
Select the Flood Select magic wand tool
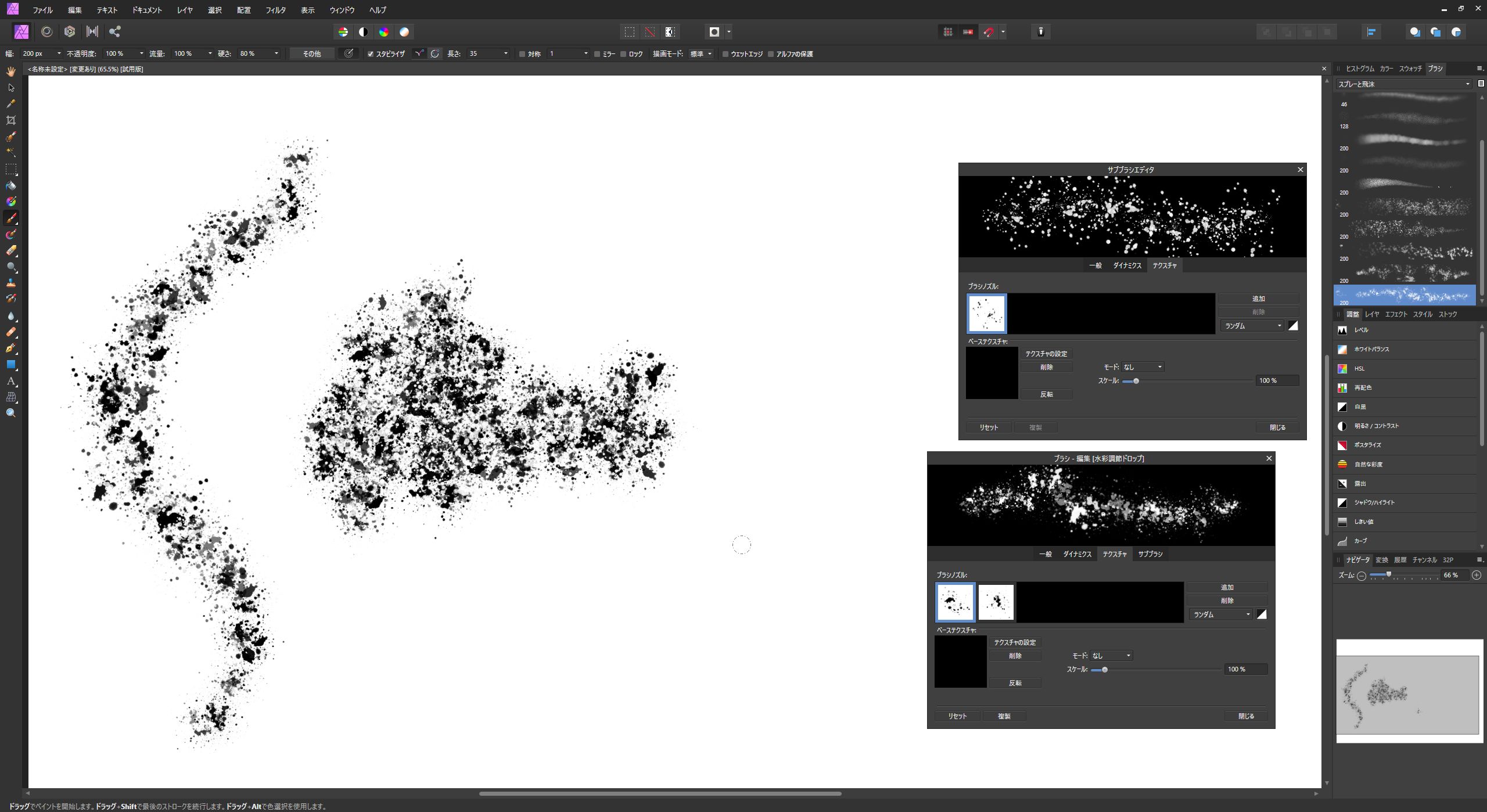pyautogui.click(x=11, y=153)
